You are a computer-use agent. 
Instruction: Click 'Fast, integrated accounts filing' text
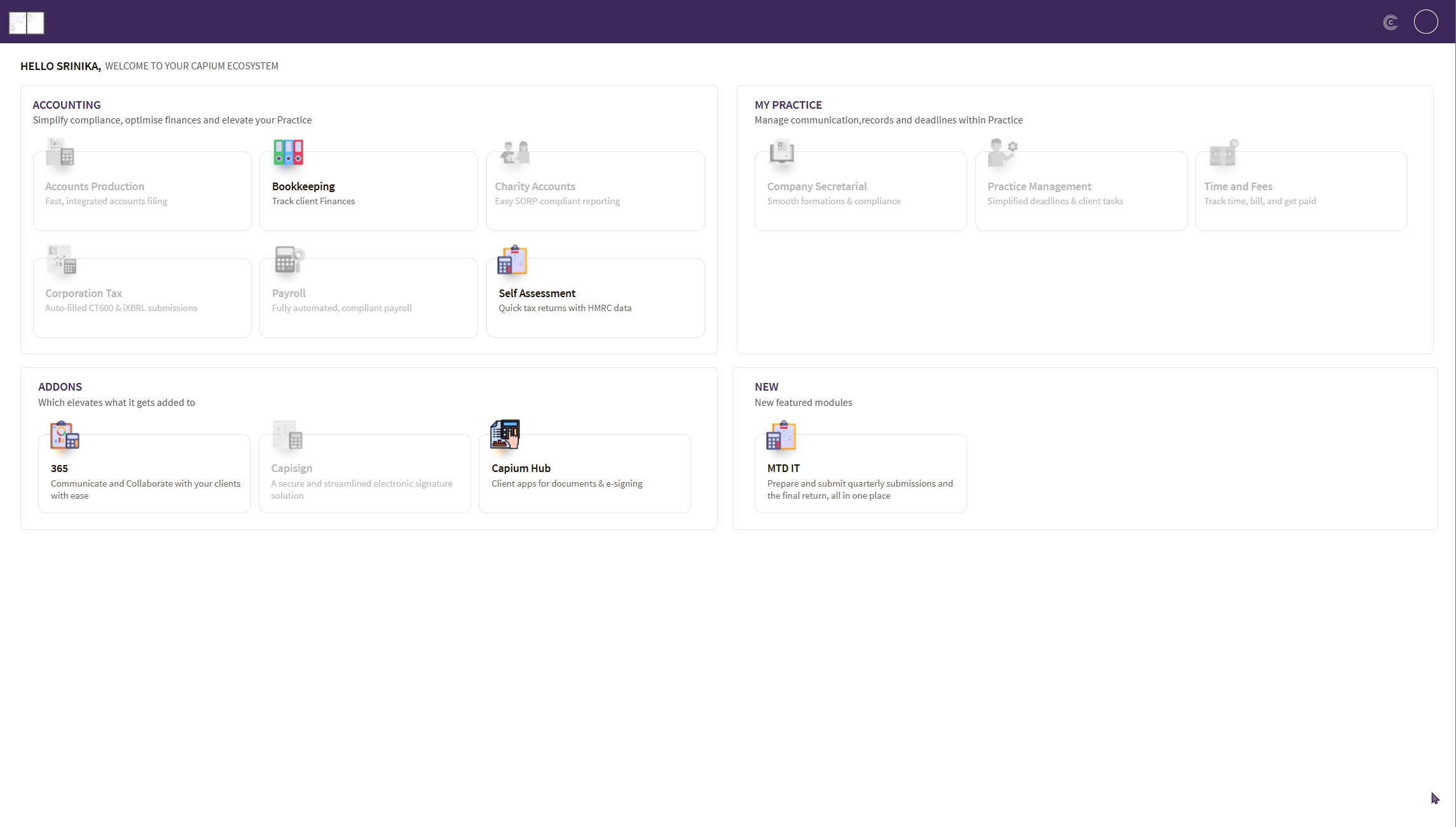106,201
